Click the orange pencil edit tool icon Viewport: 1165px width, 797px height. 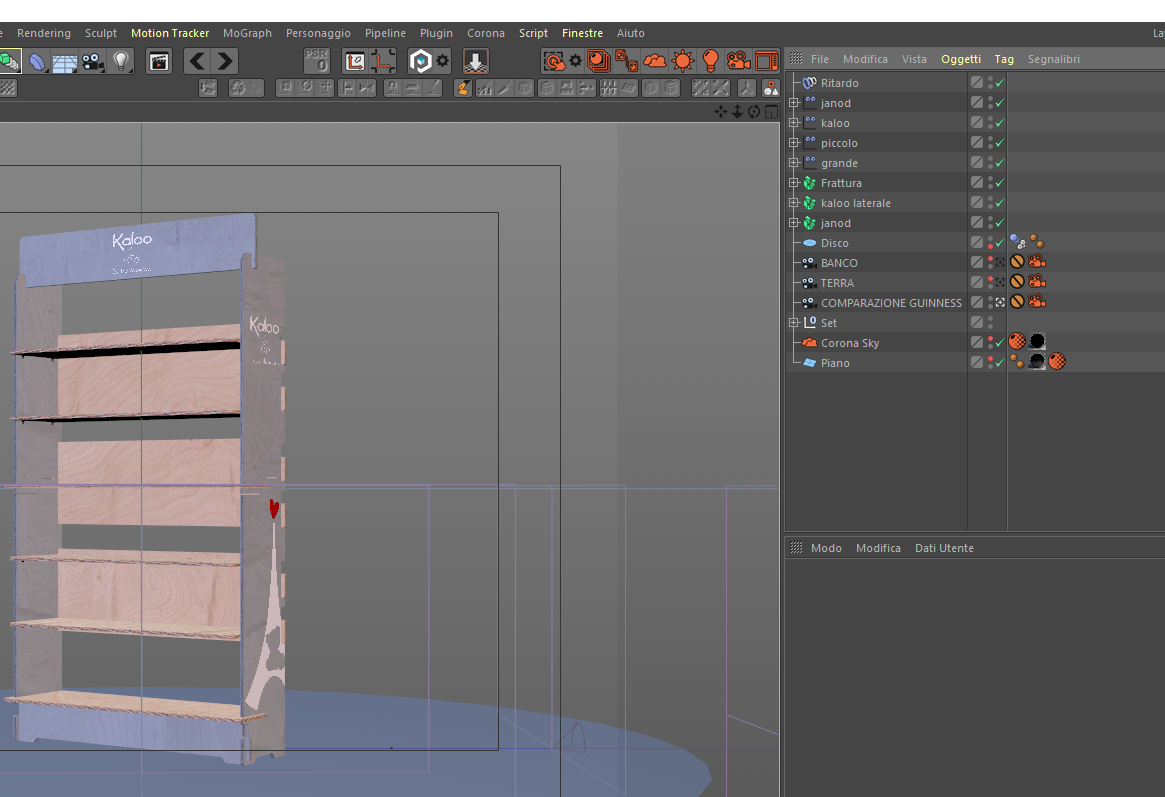pos(463,88)
